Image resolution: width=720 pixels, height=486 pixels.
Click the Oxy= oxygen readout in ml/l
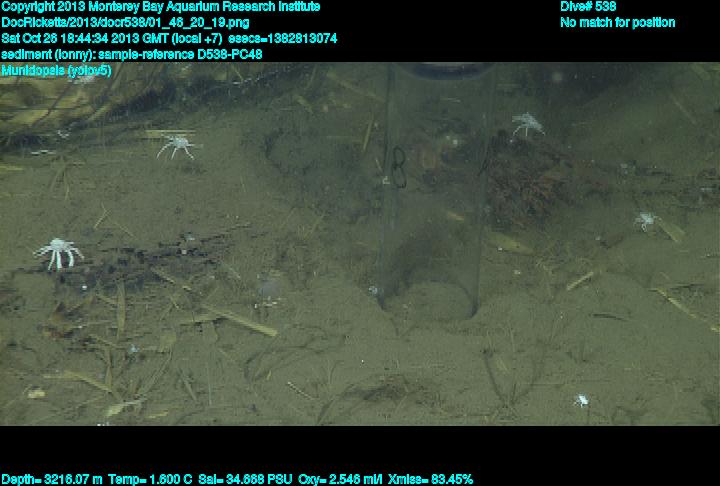point(340,480)
